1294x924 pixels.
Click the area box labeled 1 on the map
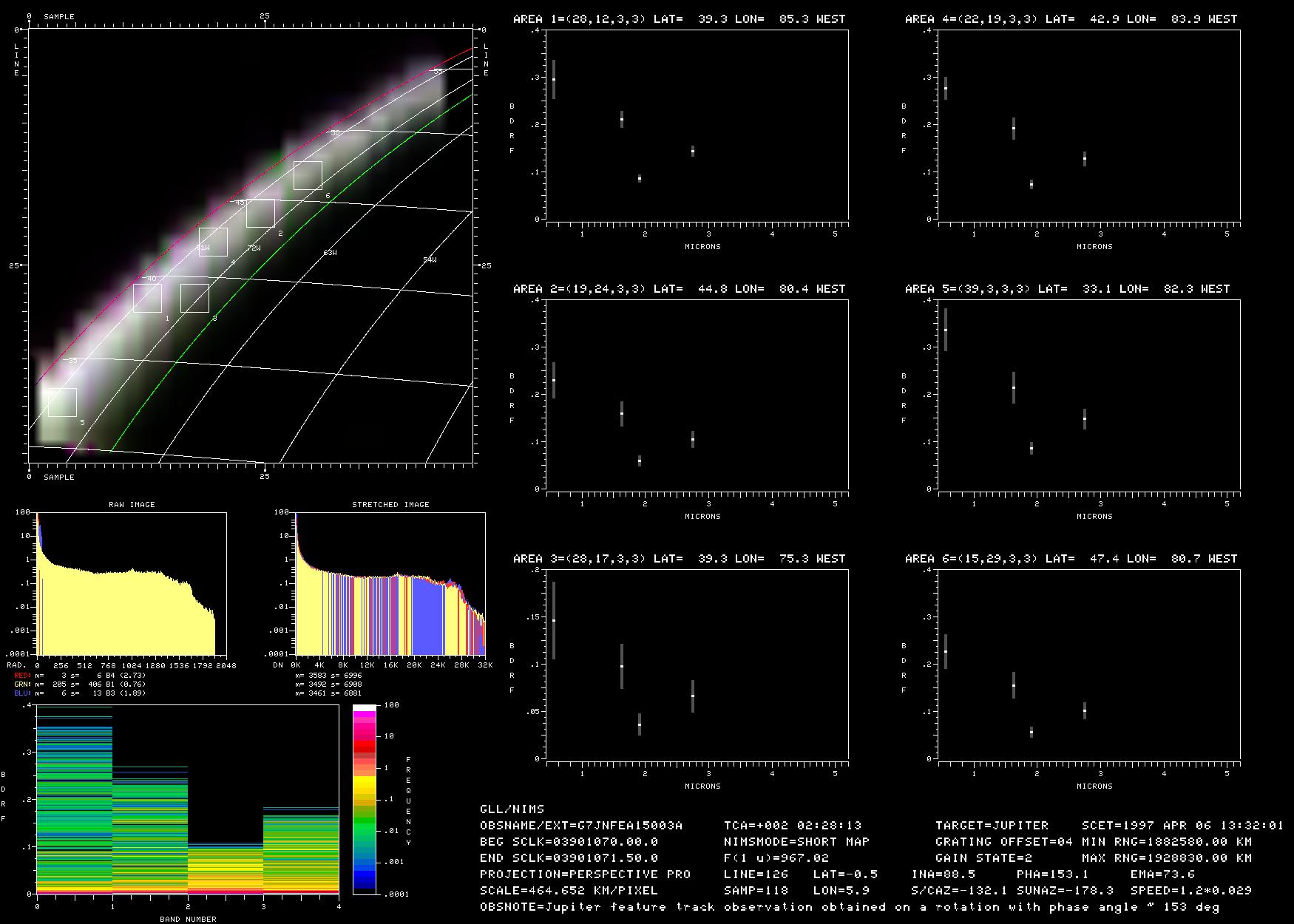coord(148,298)
